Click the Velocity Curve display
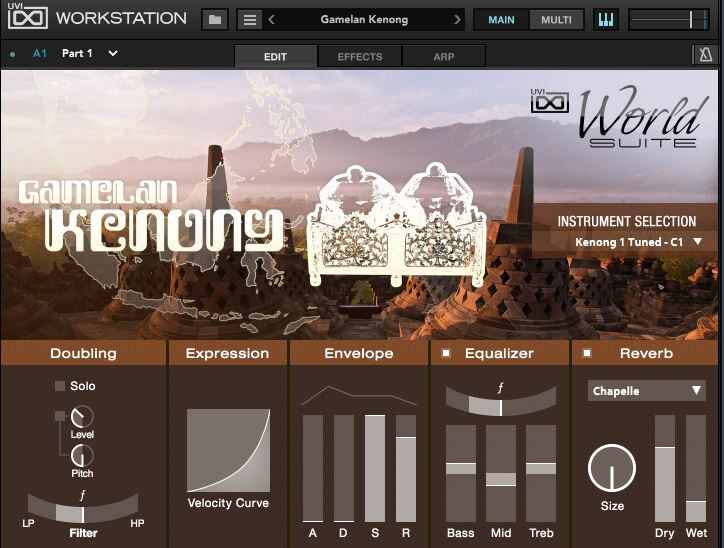This screenshot has height=548, width=724. (x=229, y=450)
